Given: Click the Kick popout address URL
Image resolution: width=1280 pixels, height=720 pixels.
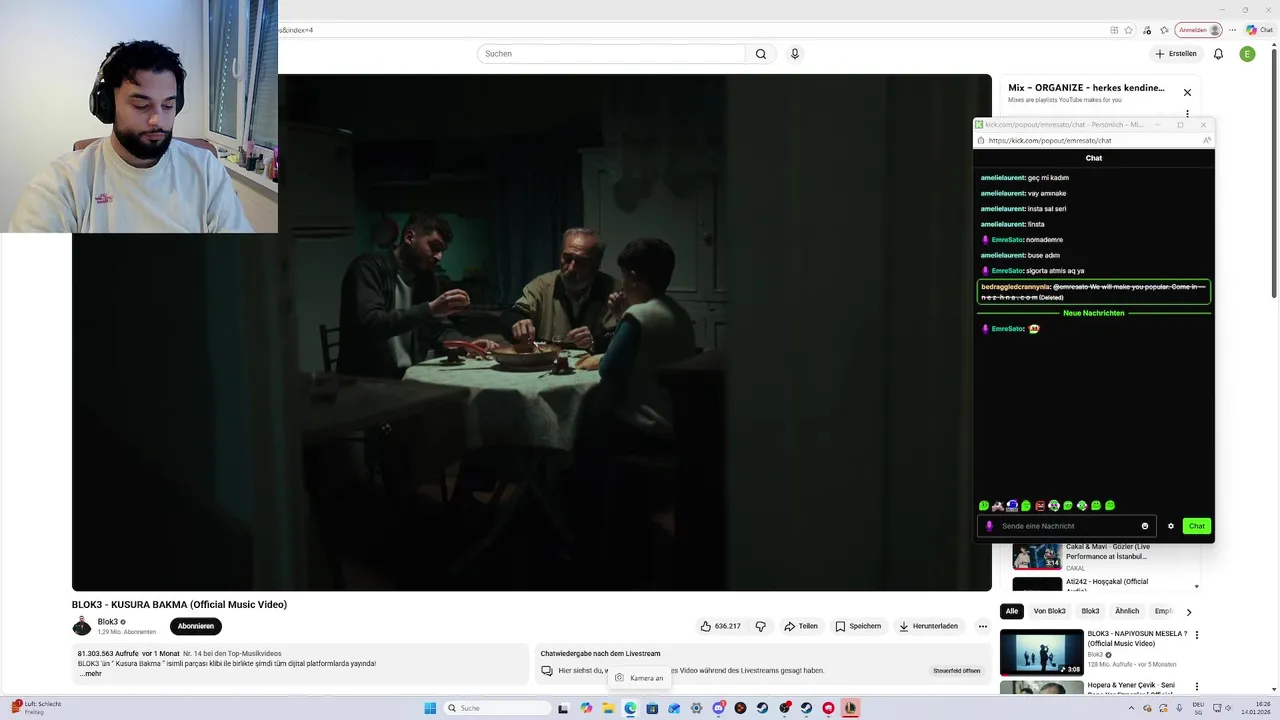Looking at the screenshot, I should point(1050,141).
